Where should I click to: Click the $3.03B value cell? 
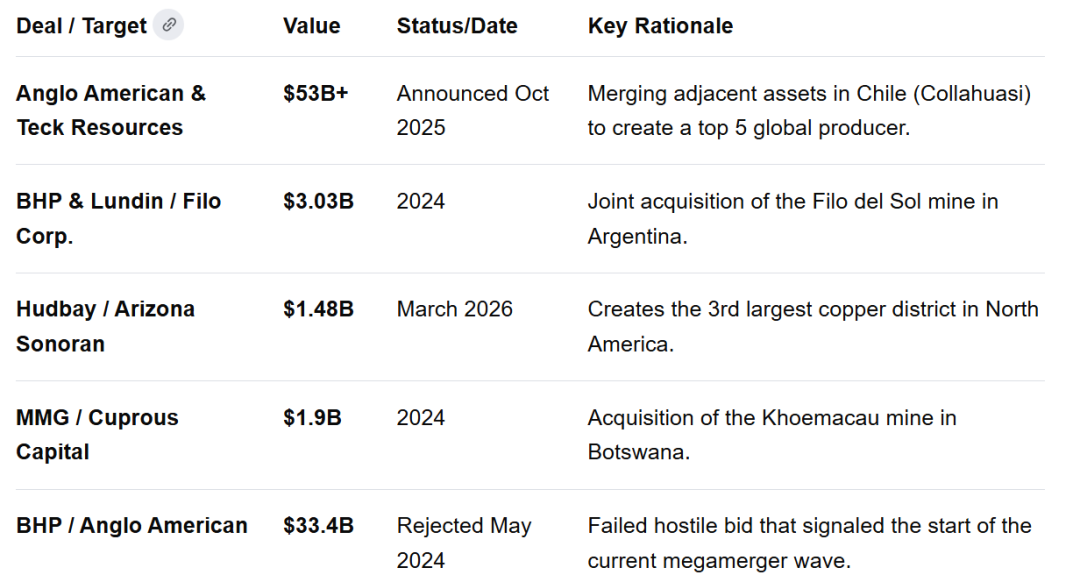click(318, 202)
